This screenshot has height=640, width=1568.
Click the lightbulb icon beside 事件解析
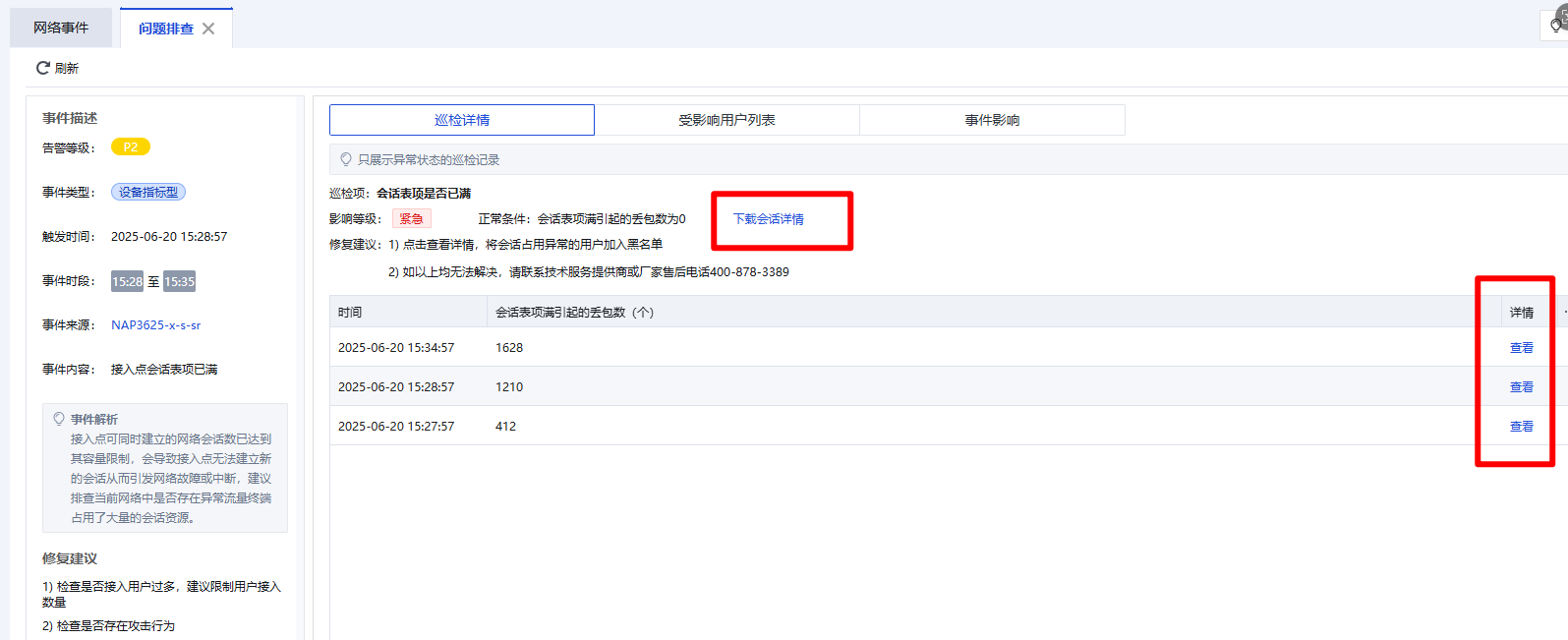click(x=59, y=419)
